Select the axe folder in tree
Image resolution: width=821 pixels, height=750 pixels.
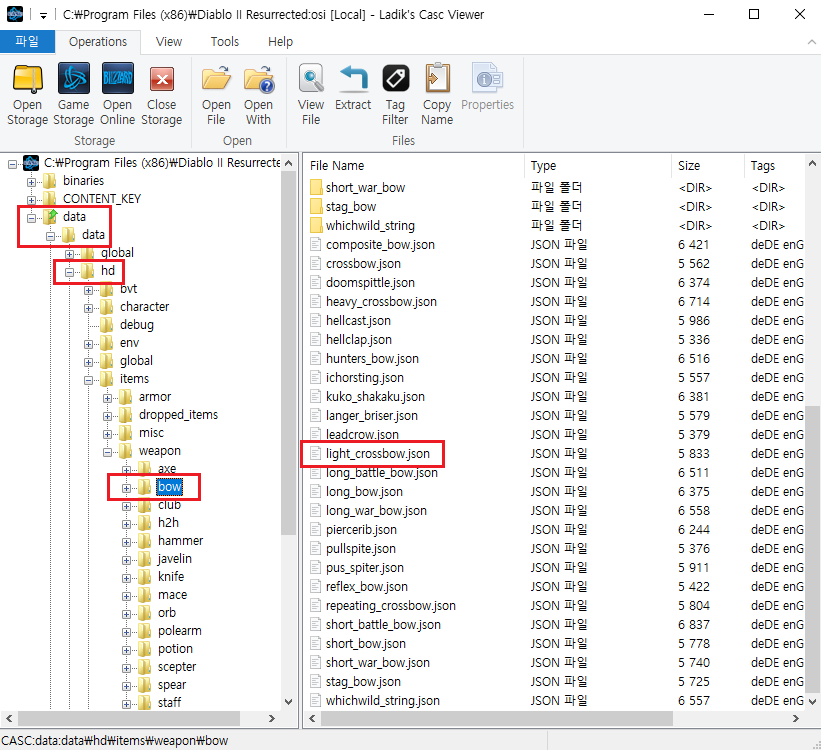click(x=167, y=469)
